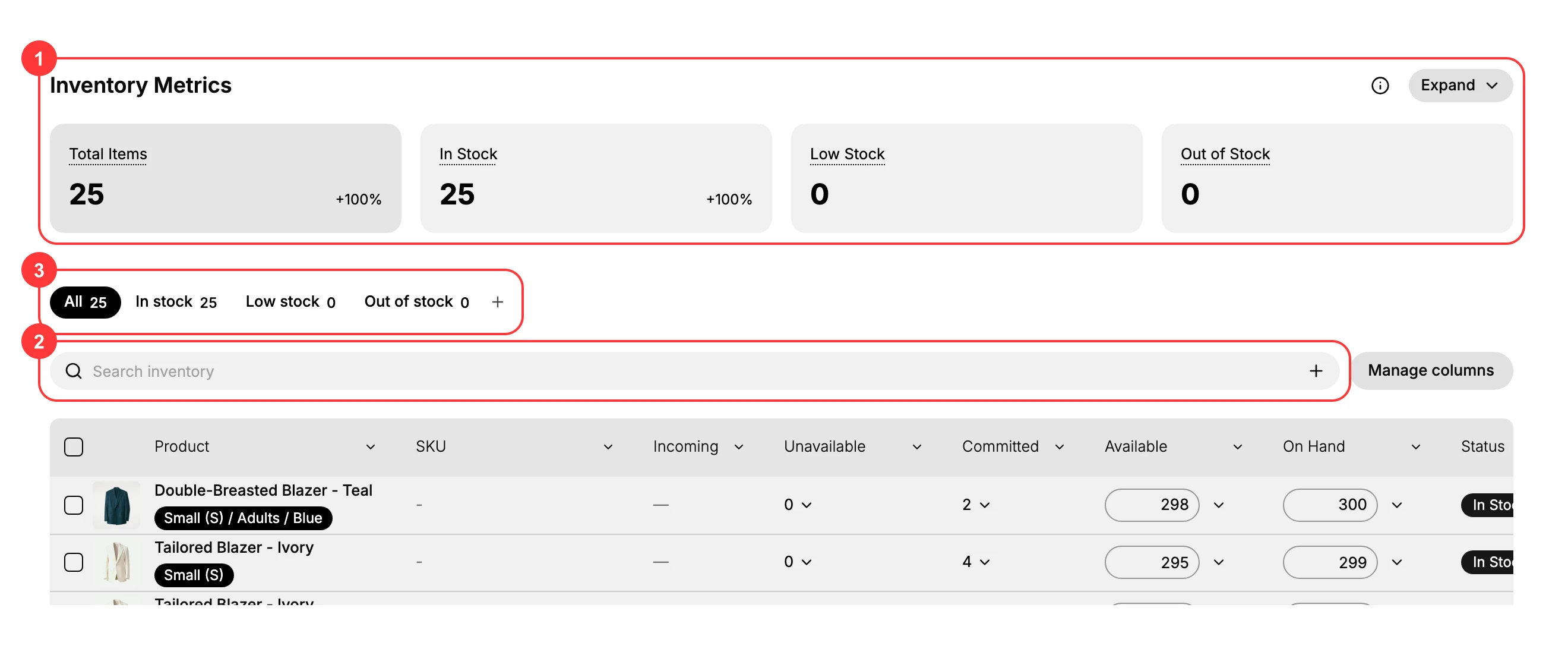Select the Total Items metric card

coord(225,178)
